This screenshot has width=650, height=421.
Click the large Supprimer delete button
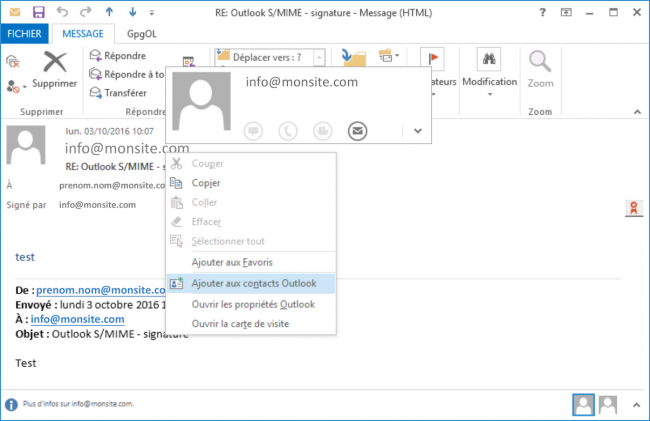[x=55, y=70]
